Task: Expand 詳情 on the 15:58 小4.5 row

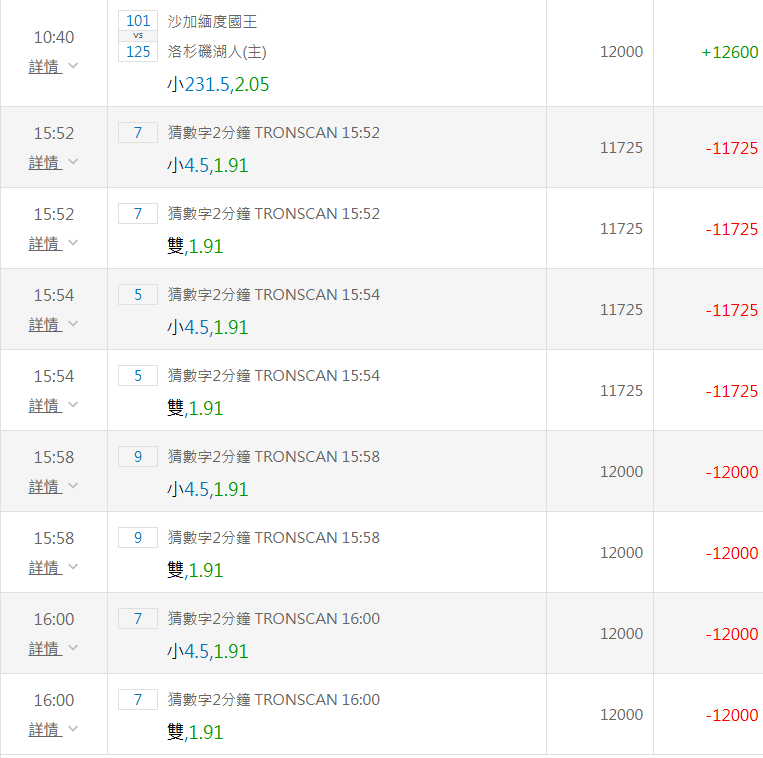Action: pos(44,487)
